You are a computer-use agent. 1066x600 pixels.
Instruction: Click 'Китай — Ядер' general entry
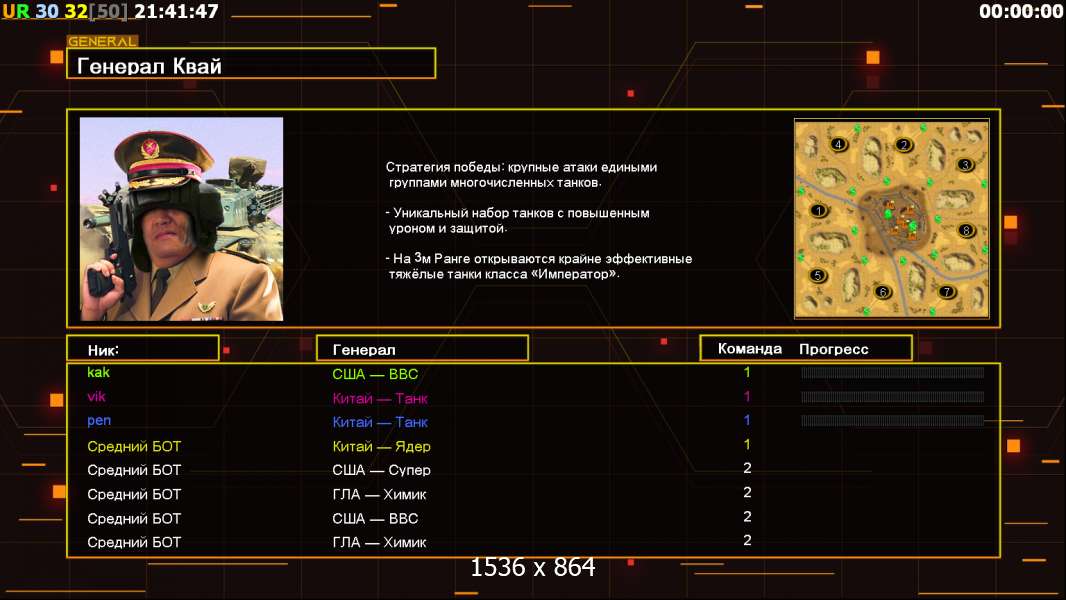click(381, 446)
